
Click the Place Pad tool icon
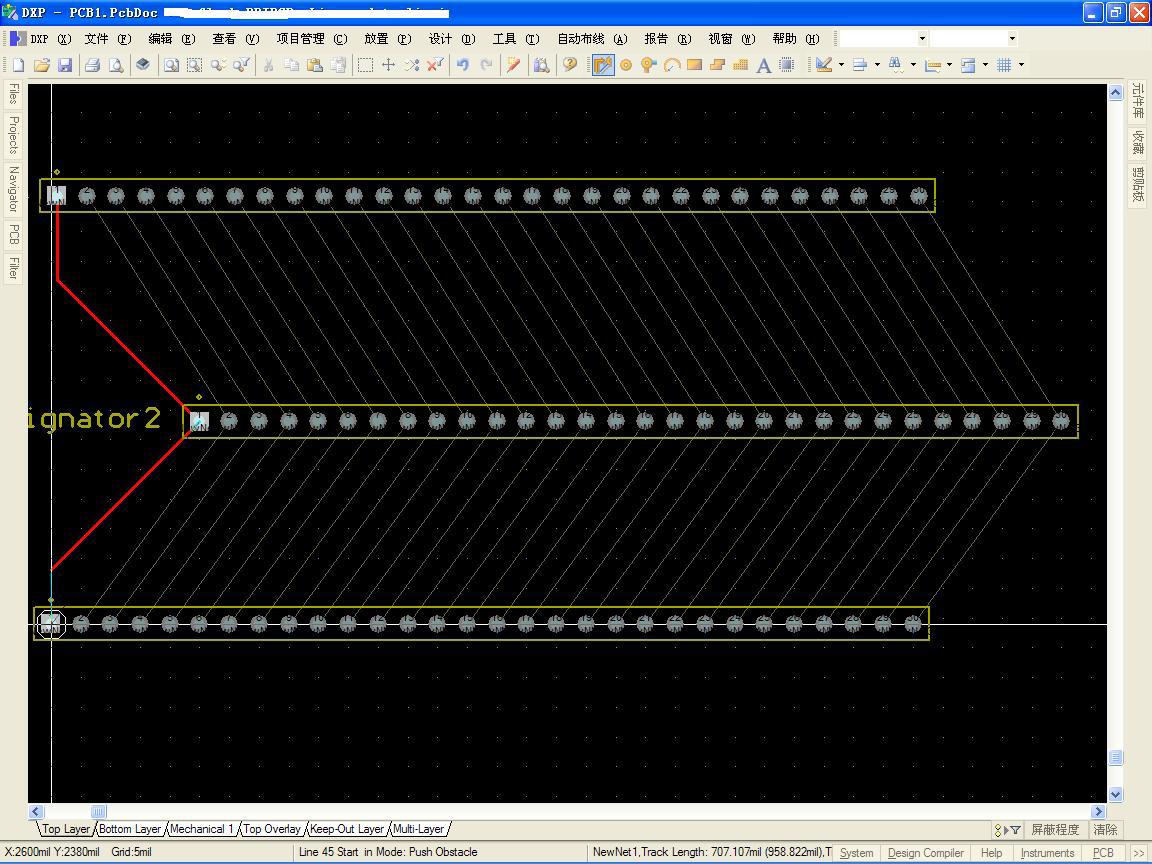coord(626,65)
